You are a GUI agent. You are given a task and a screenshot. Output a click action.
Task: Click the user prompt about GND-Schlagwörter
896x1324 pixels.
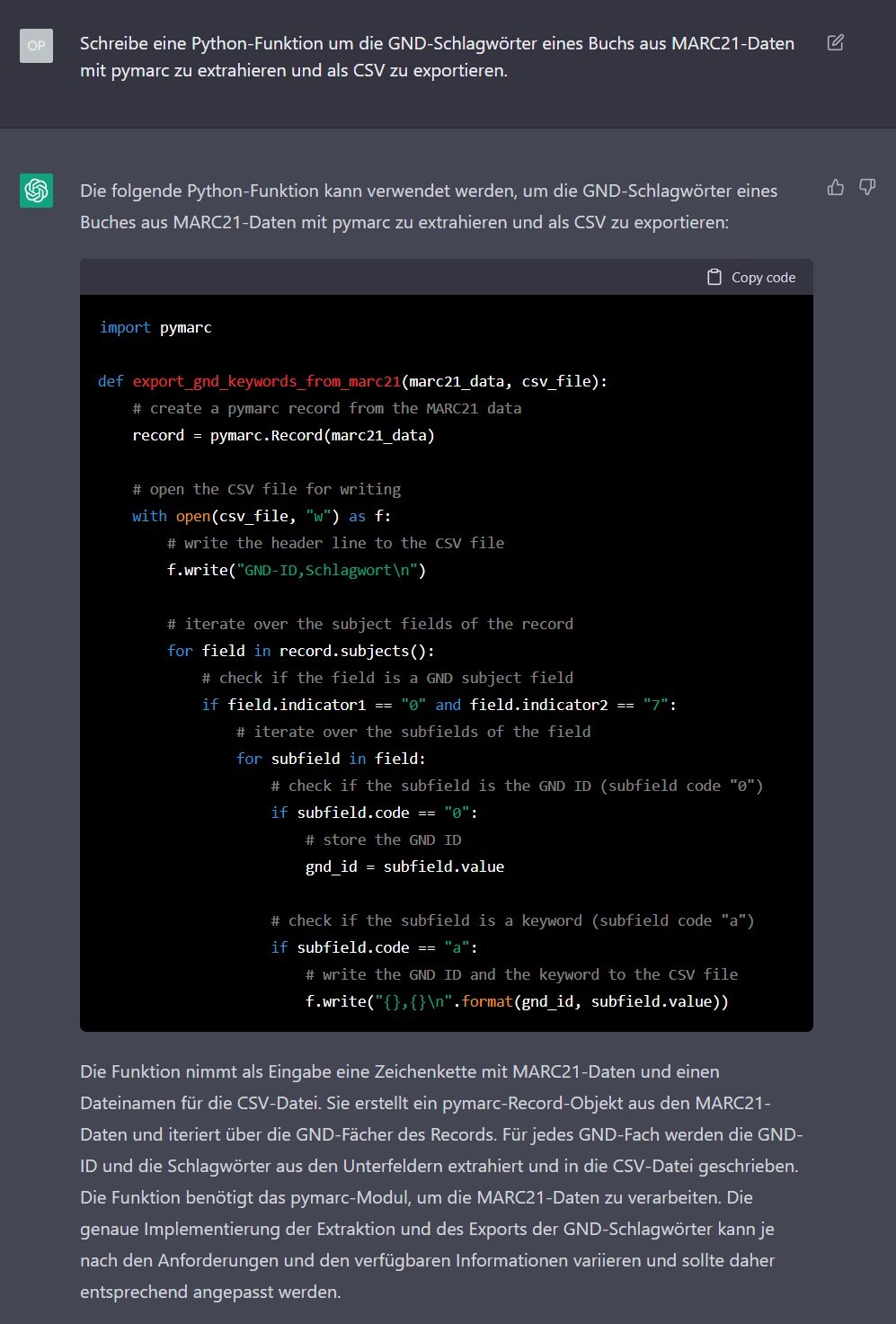pos(437,57)
